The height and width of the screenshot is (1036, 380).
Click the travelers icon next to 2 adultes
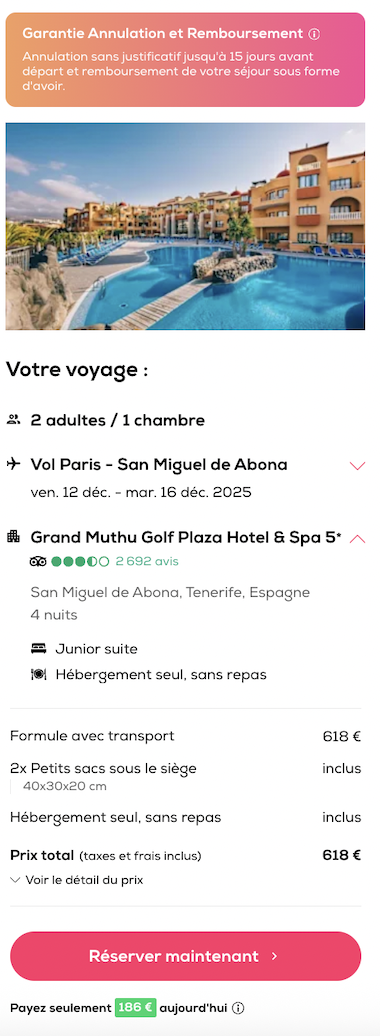click(13, 420)
